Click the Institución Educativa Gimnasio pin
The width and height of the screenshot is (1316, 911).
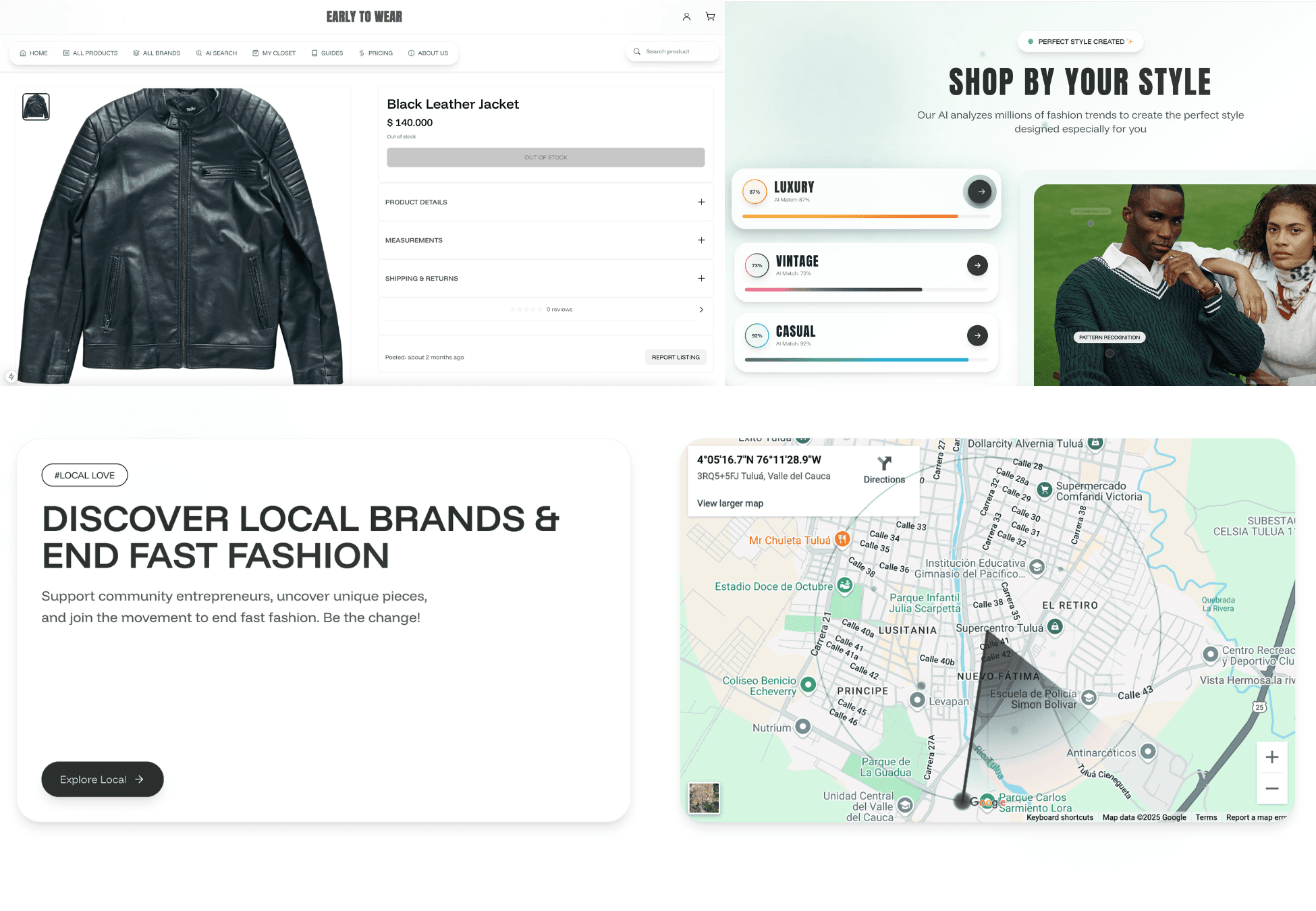coord(1037,567)
